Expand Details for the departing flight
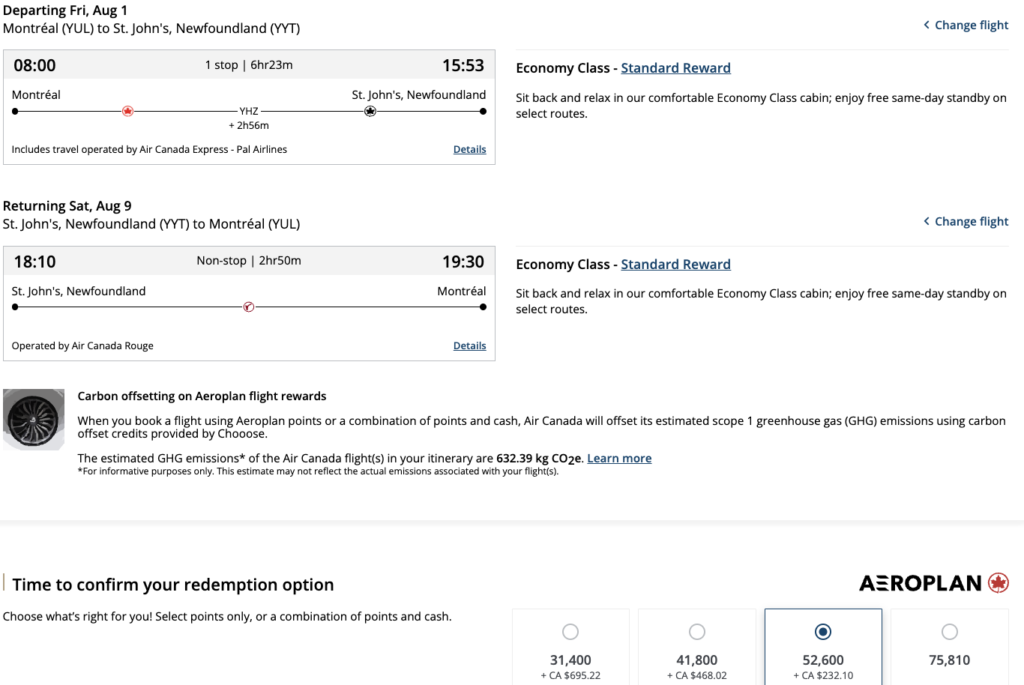1024x685 pixels. click(469, 150)
